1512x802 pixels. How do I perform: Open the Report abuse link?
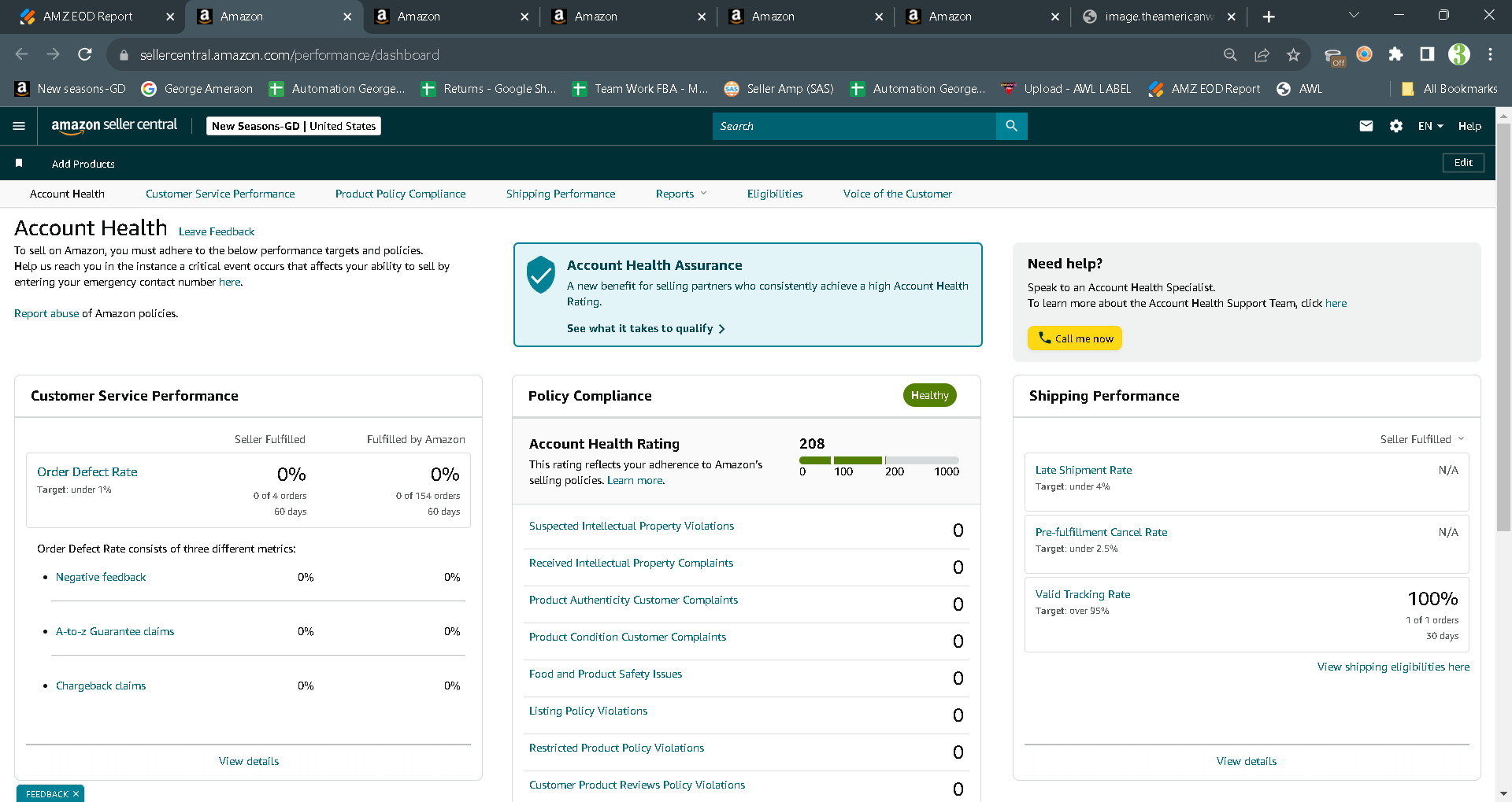(x=46, y=313)
